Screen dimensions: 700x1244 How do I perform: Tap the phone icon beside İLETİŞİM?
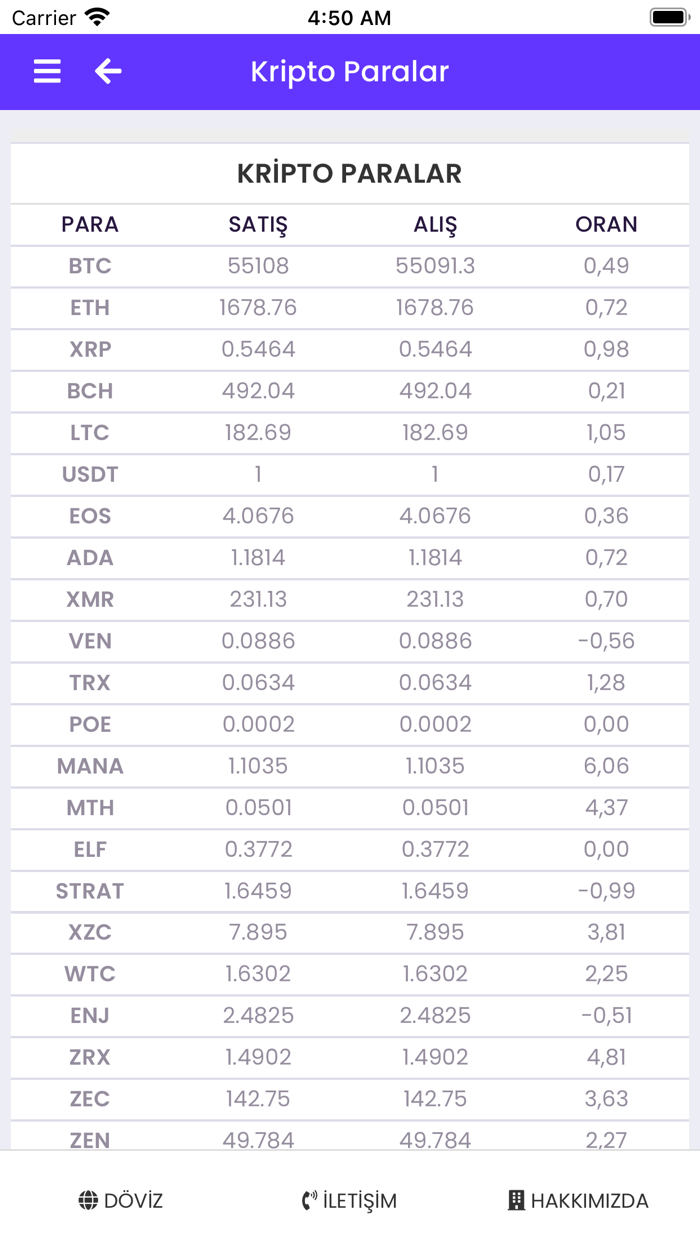click(309, 1201)
